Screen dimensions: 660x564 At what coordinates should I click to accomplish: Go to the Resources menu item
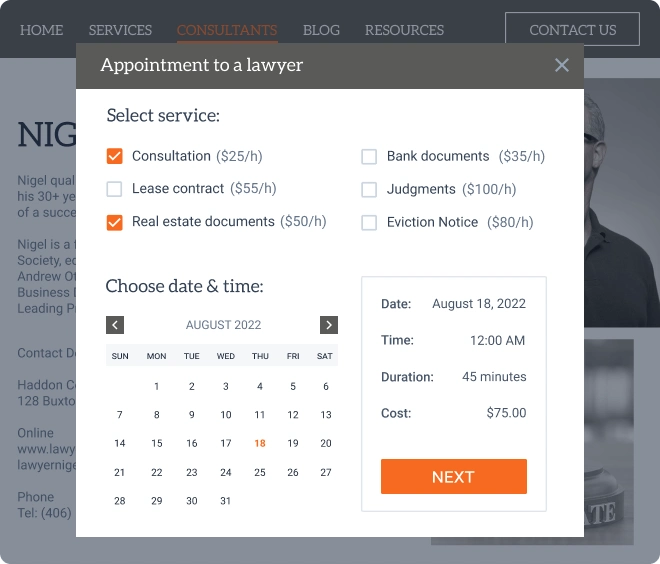(404, 30)
